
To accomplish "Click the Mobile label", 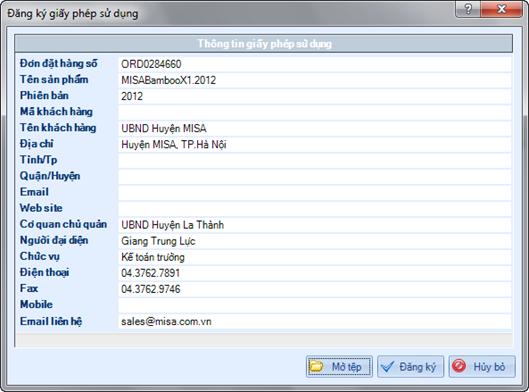I will (x=36, y=305).
